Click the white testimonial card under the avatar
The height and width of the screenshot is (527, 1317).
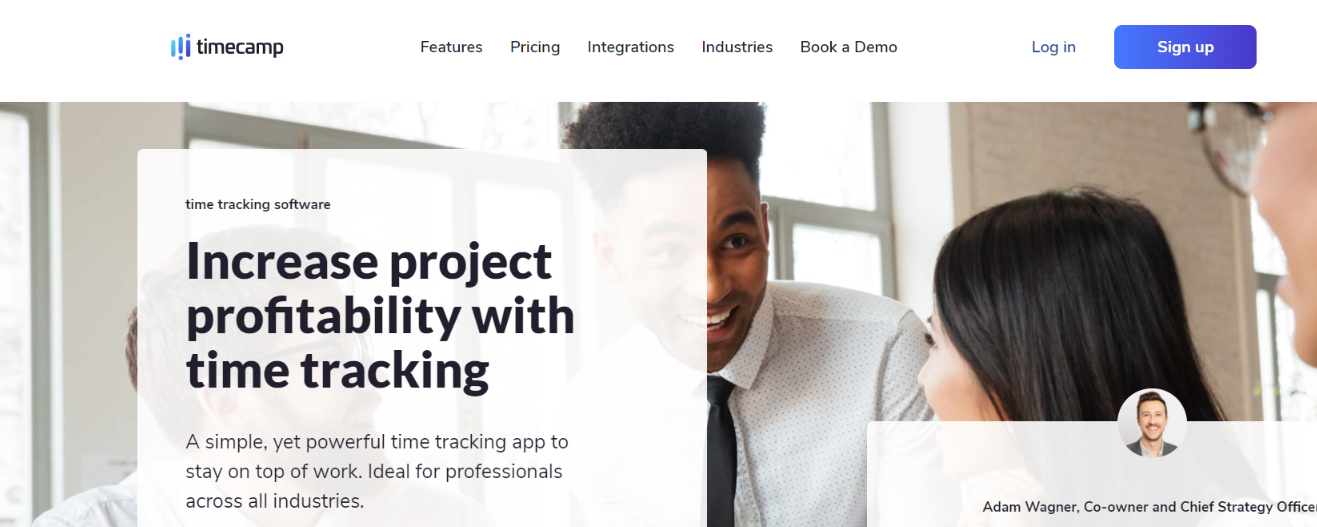(x=1092, y=475)
